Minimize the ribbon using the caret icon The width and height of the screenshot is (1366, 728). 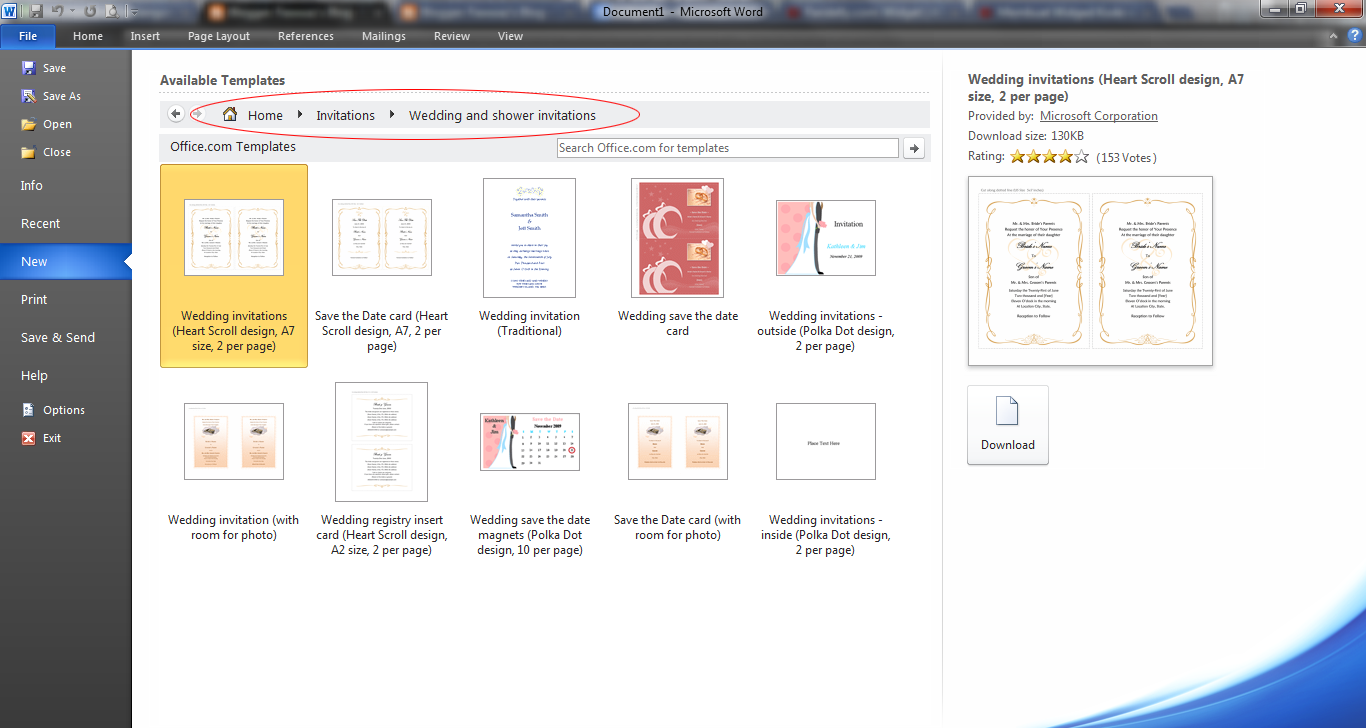1333,36
